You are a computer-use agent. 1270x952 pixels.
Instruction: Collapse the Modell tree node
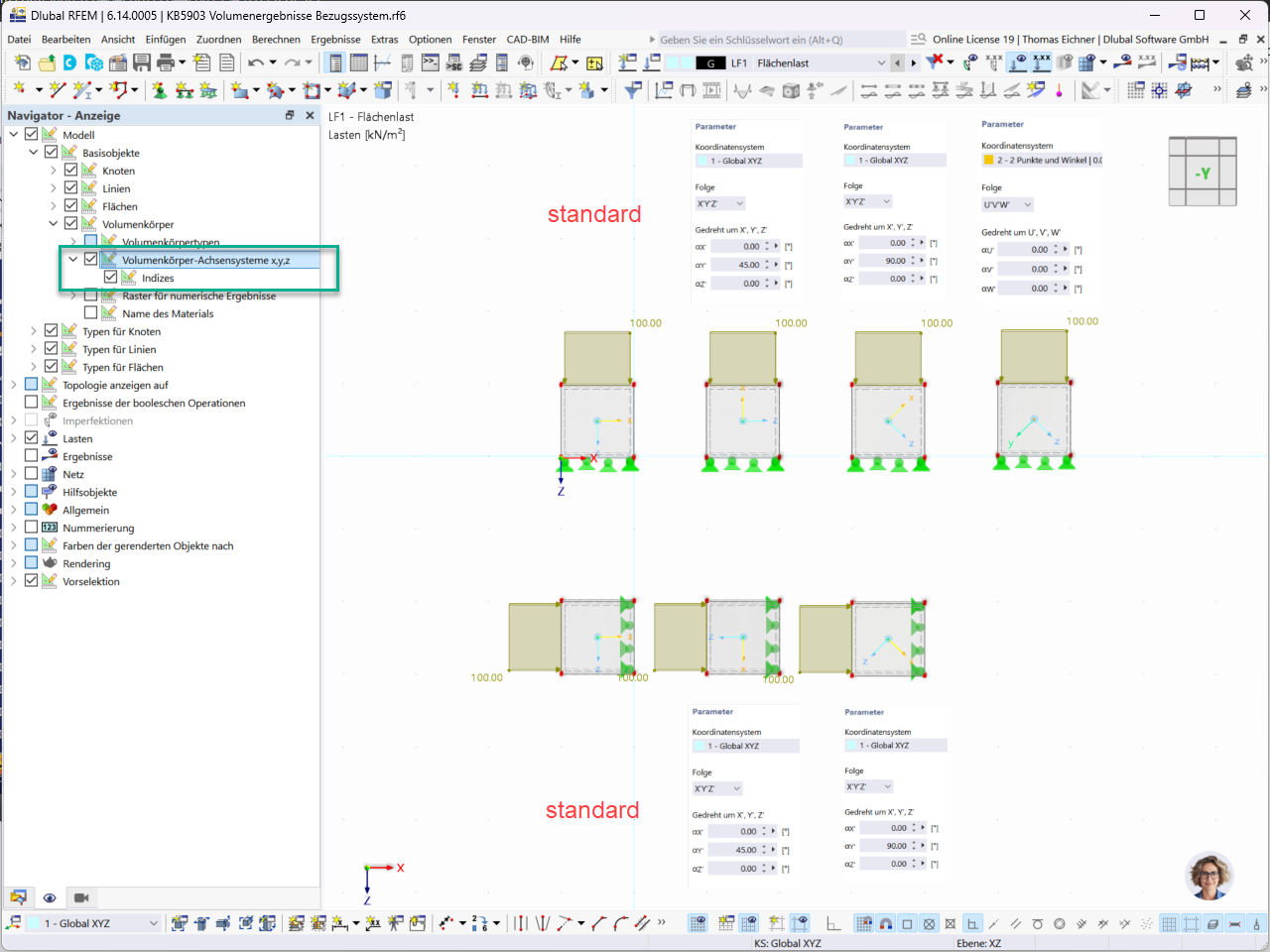pos(14,134)
